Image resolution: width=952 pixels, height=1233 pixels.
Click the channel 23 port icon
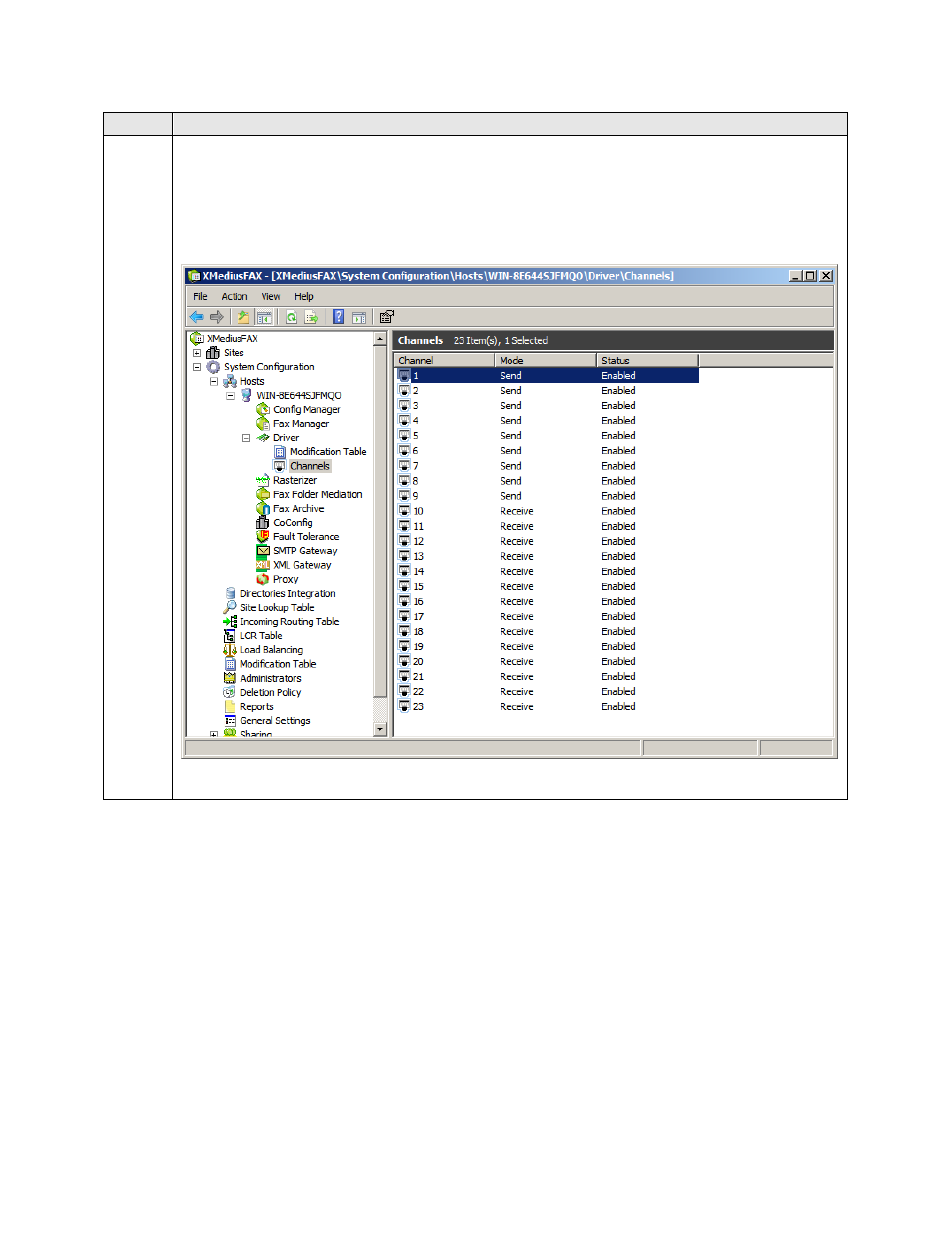click(404, 706)
